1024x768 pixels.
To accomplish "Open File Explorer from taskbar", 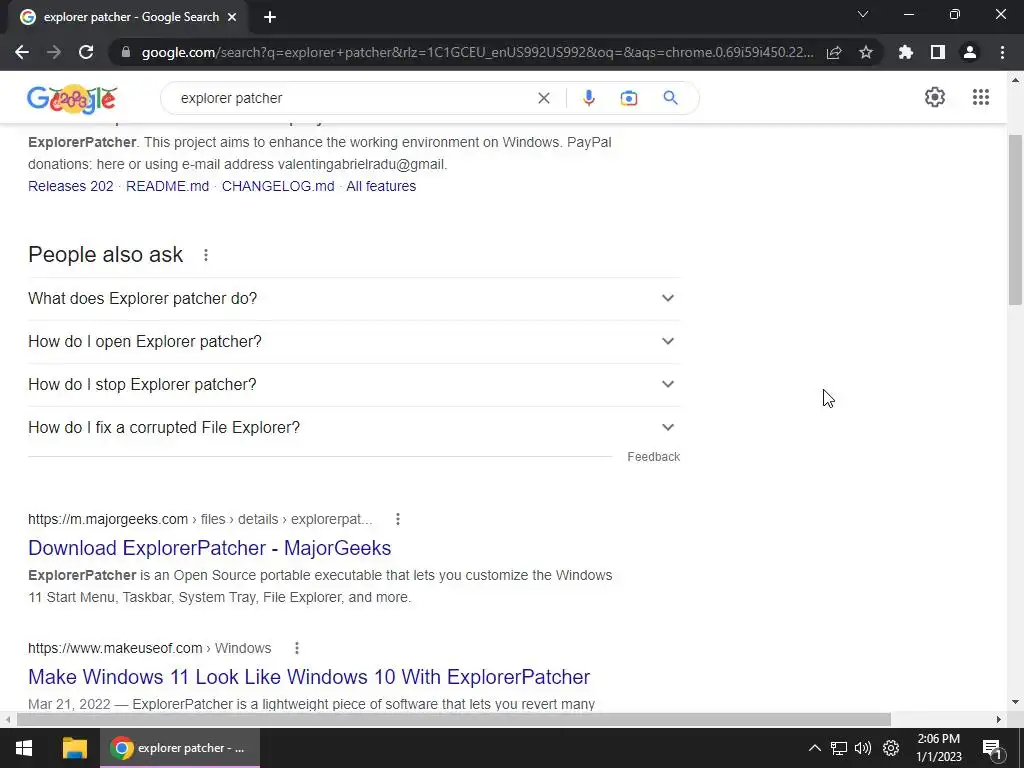I will coord(74,748).
